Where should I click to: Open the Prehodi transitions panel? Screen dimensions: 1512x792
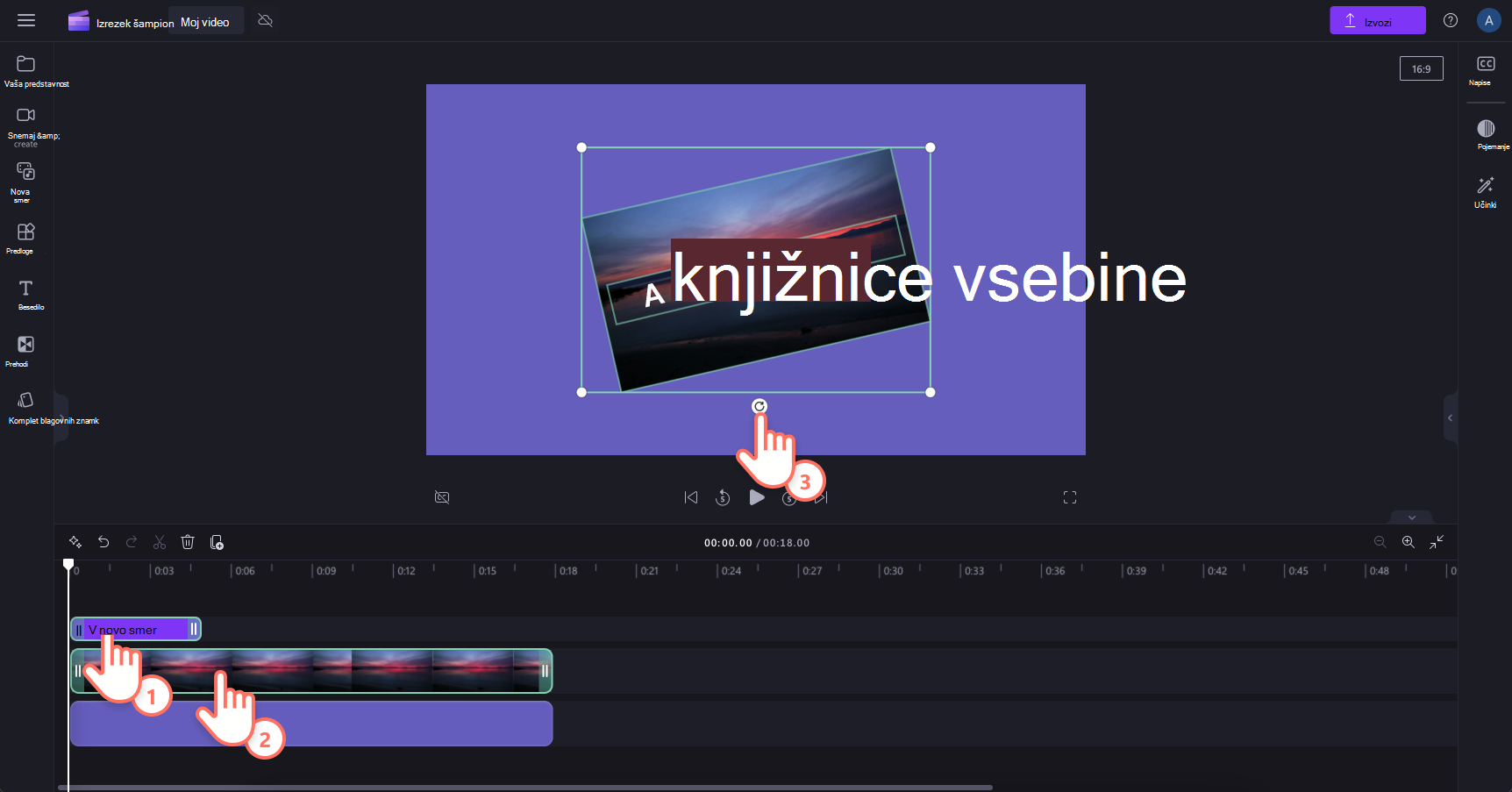pos(25,351)
